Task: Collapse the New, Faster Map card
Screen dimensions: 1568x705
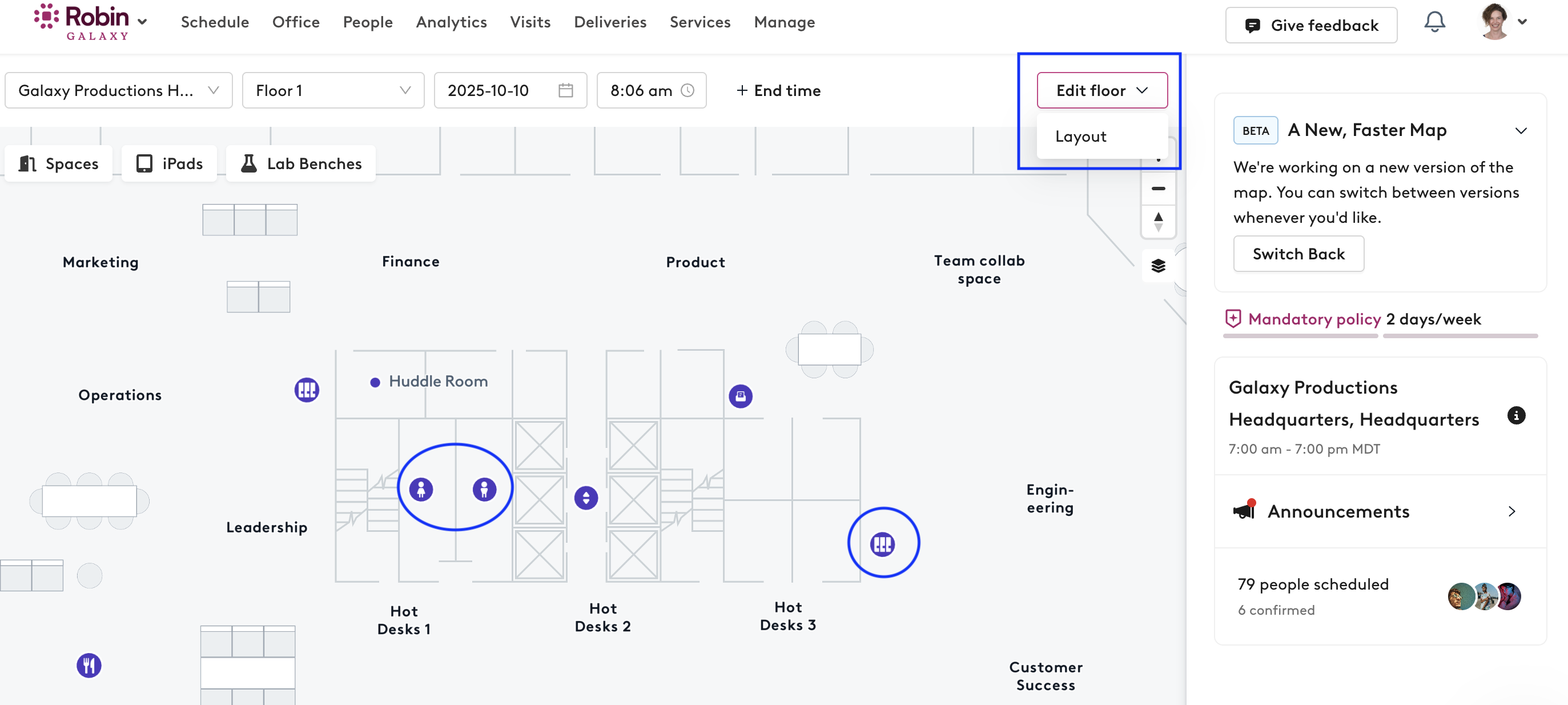Action: point(1521,131)
